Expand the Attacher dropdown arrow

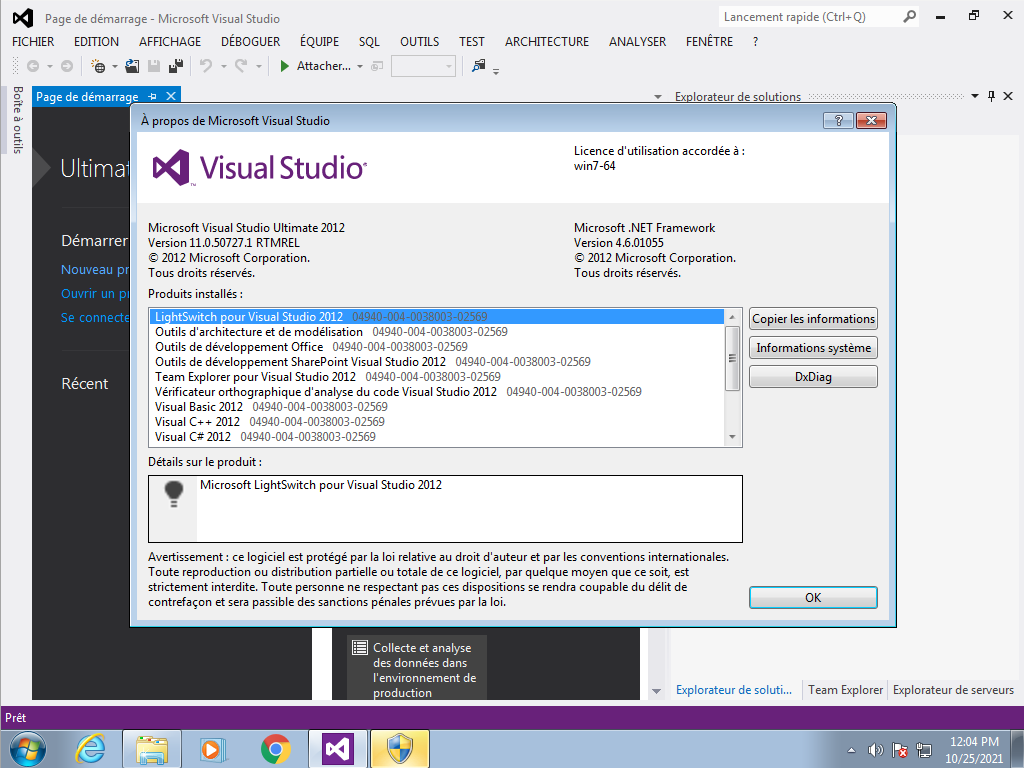[x=360, y=66]
